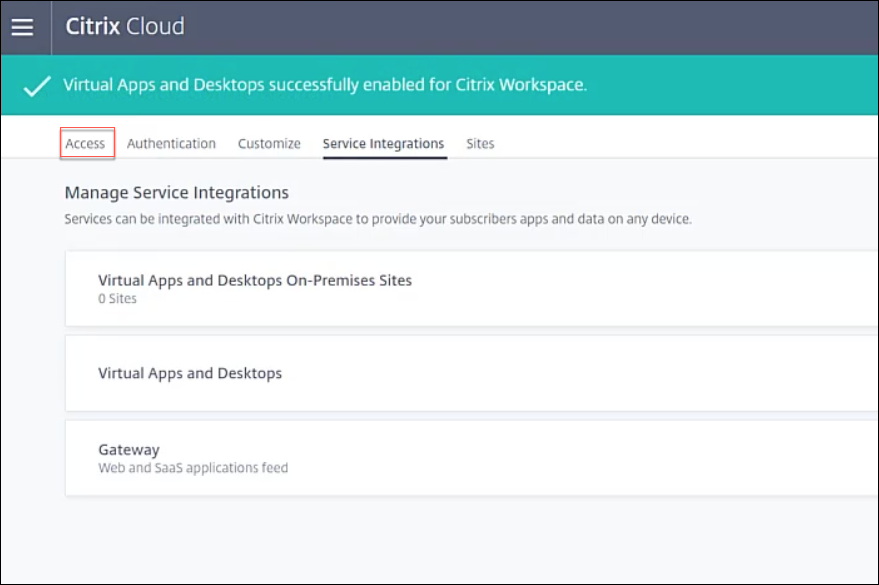Click the success notification banner message
The image size is (879, 585).
[x=324, y=85]
